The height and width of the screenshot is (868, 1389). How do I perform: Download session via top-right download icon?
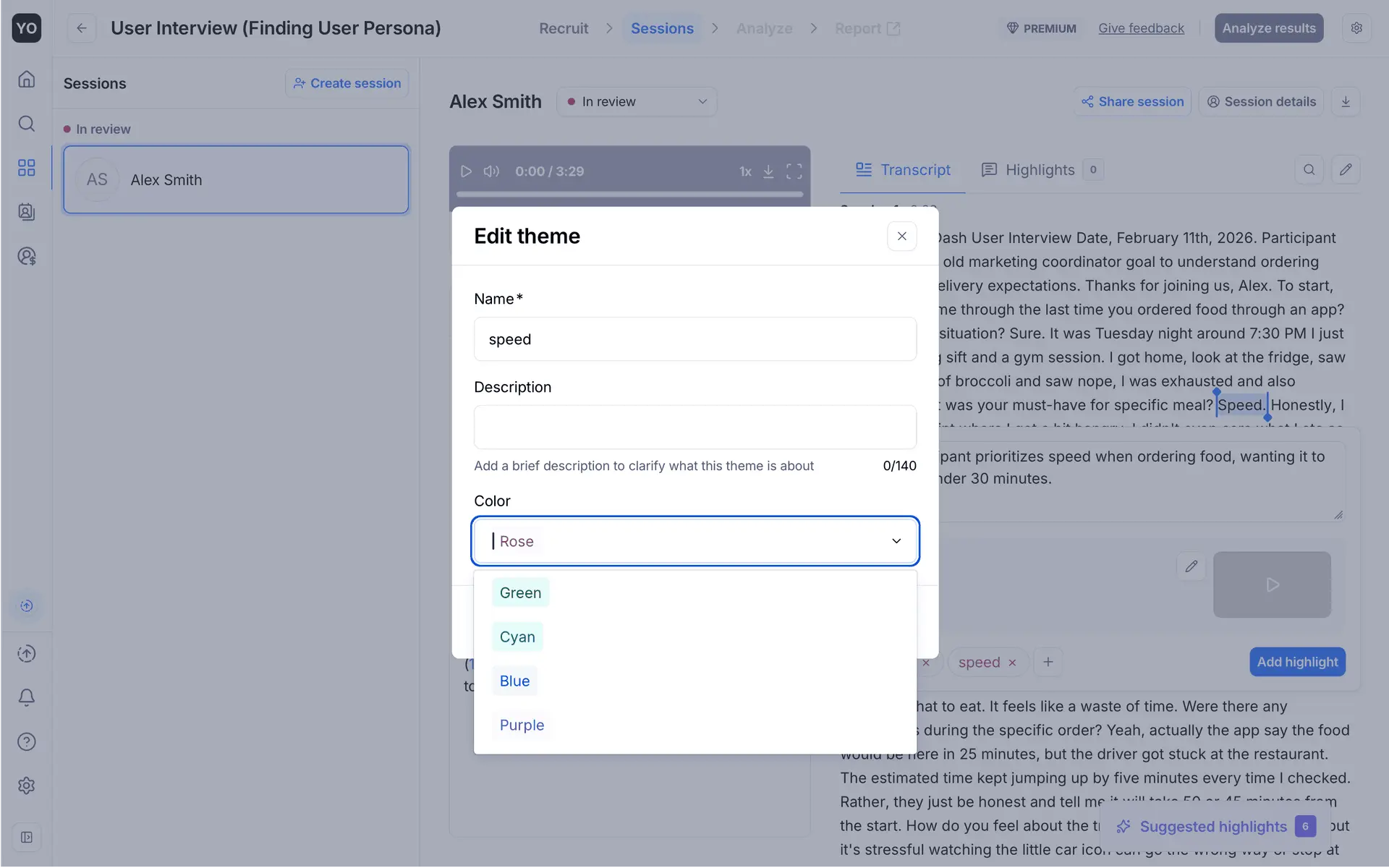(x=1345, y=102)
